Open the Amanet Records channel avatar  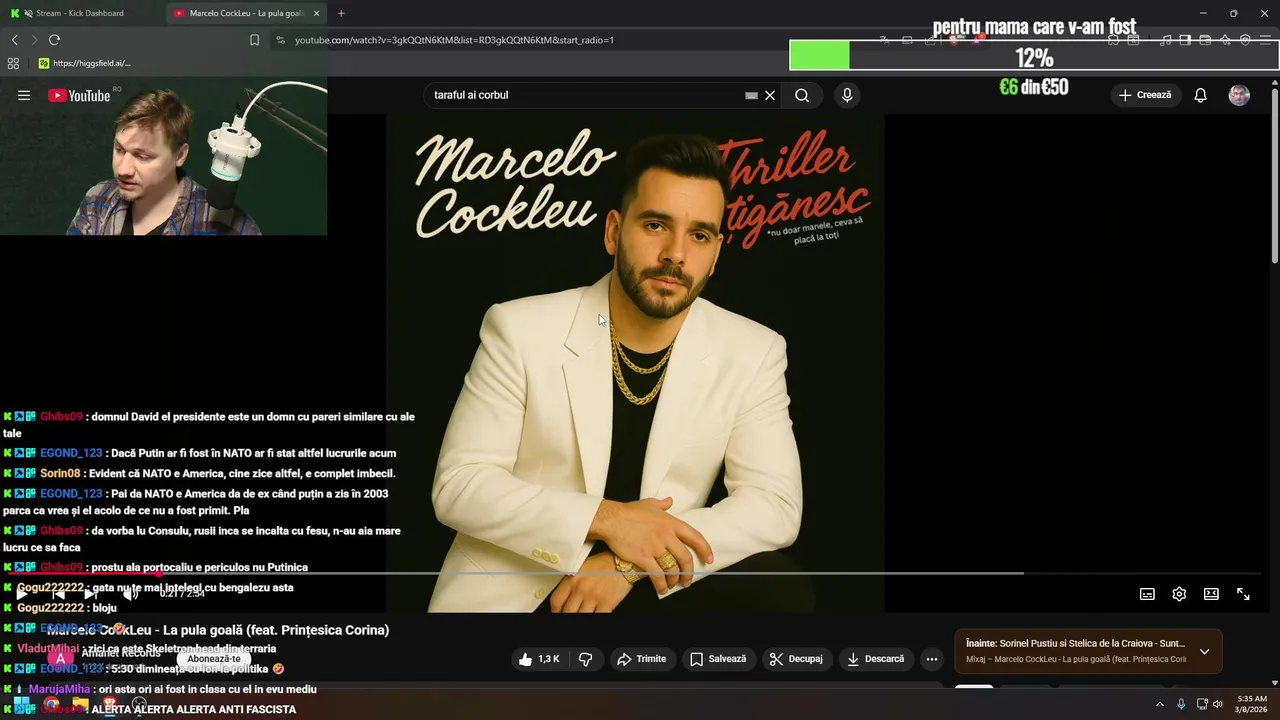[60, 659]
